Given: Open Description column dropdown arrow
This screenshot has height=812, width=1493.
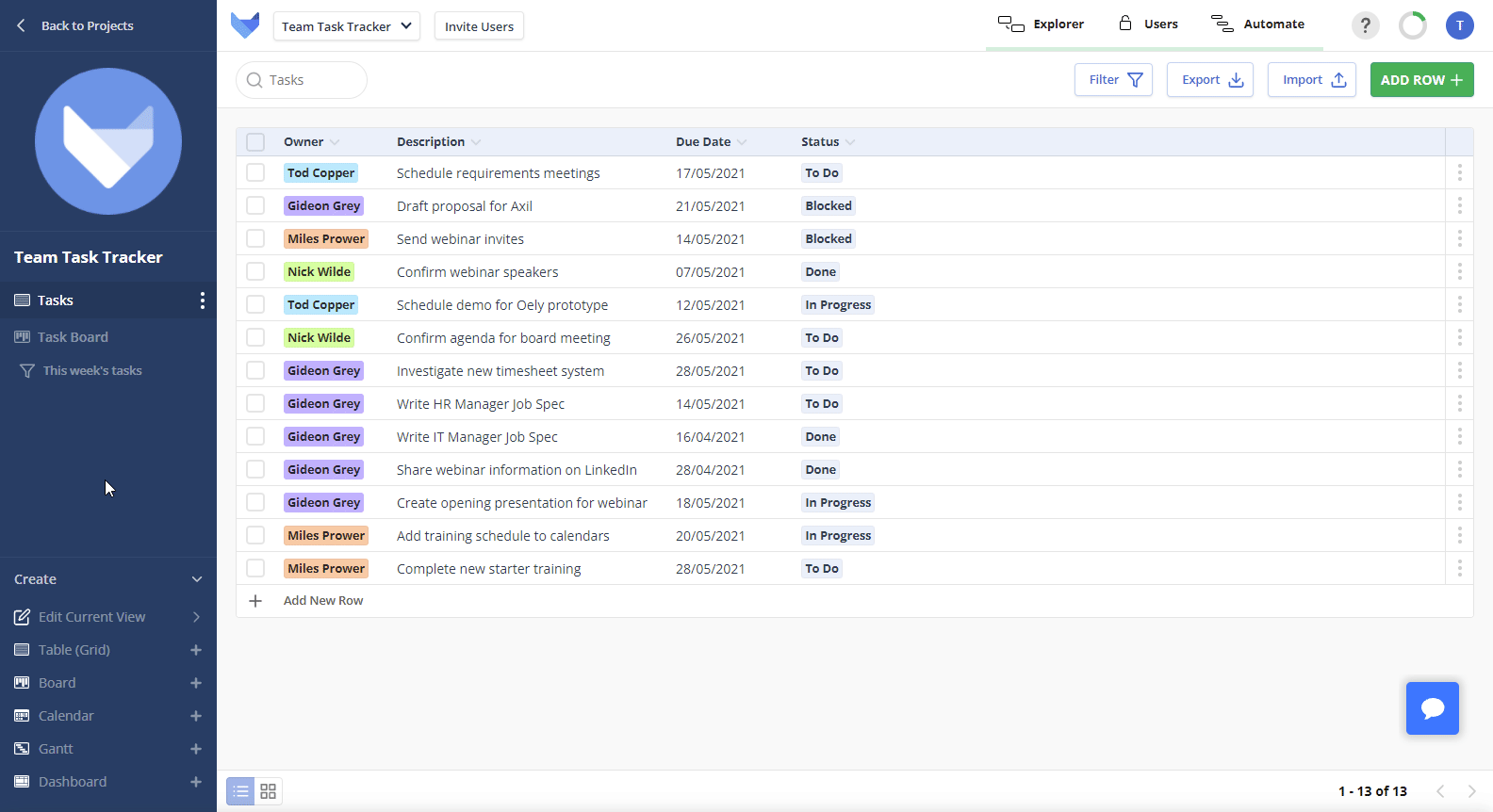Looking at the screenshot, I should click(476, 142).
